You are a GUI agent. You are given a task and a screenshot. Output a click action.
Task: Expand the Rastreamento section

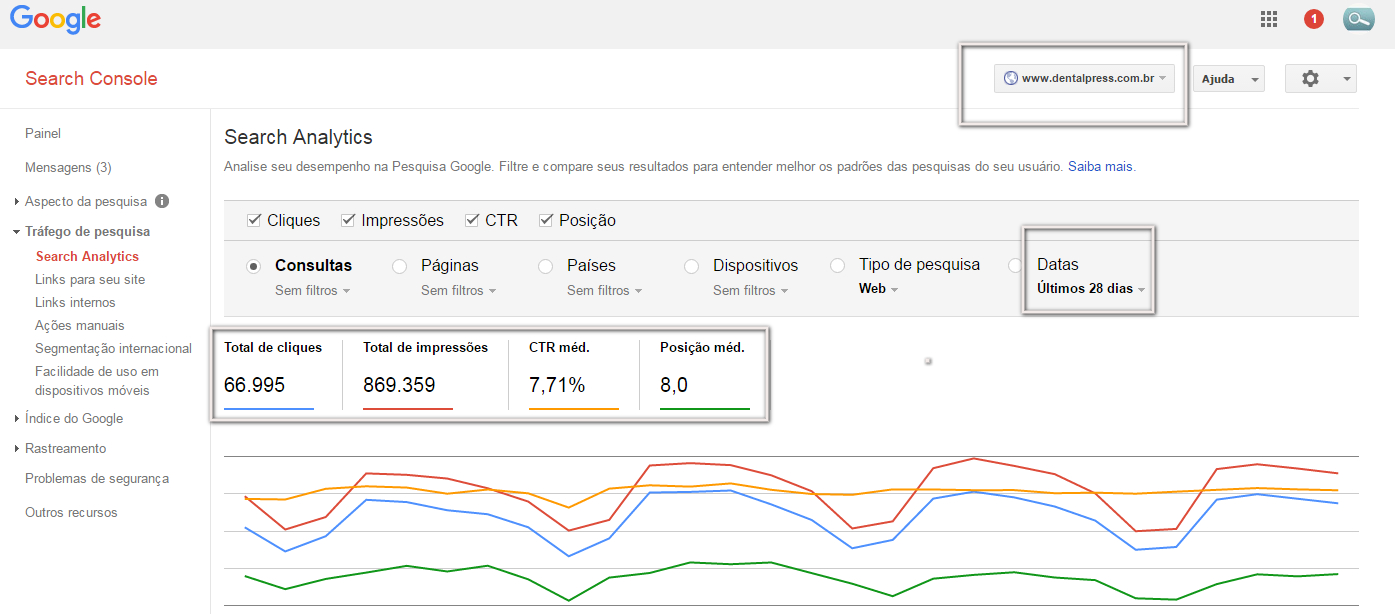(x=17, y=449)
